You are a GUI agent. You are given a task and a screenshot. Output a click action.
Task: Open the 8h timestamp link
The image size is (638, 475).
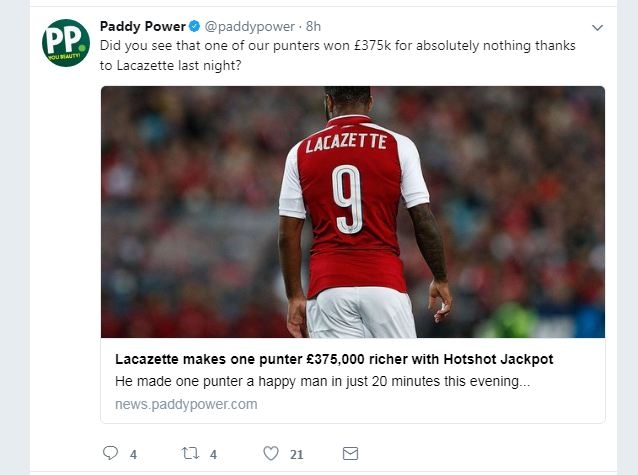[313, 26]
